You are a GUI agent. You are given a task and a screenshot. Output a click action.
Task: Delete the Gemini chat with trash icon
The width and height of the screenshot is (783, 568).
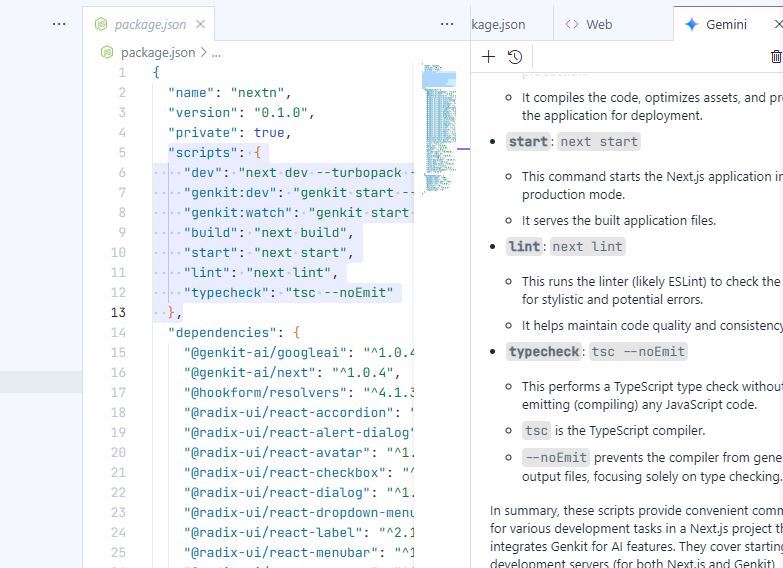(776, 57)
